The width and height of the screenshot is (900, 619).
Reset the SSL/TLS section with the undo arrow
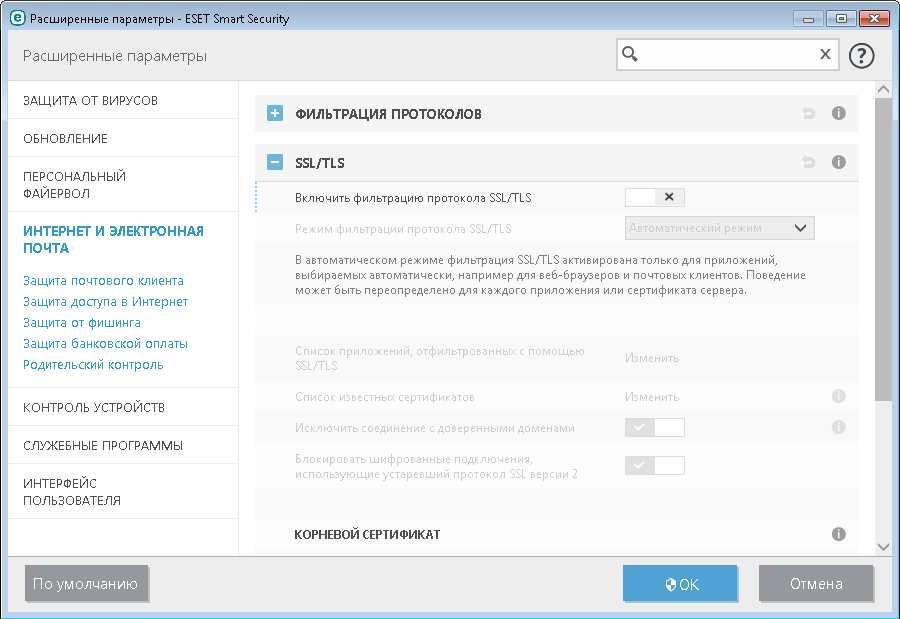pos(808,161)
